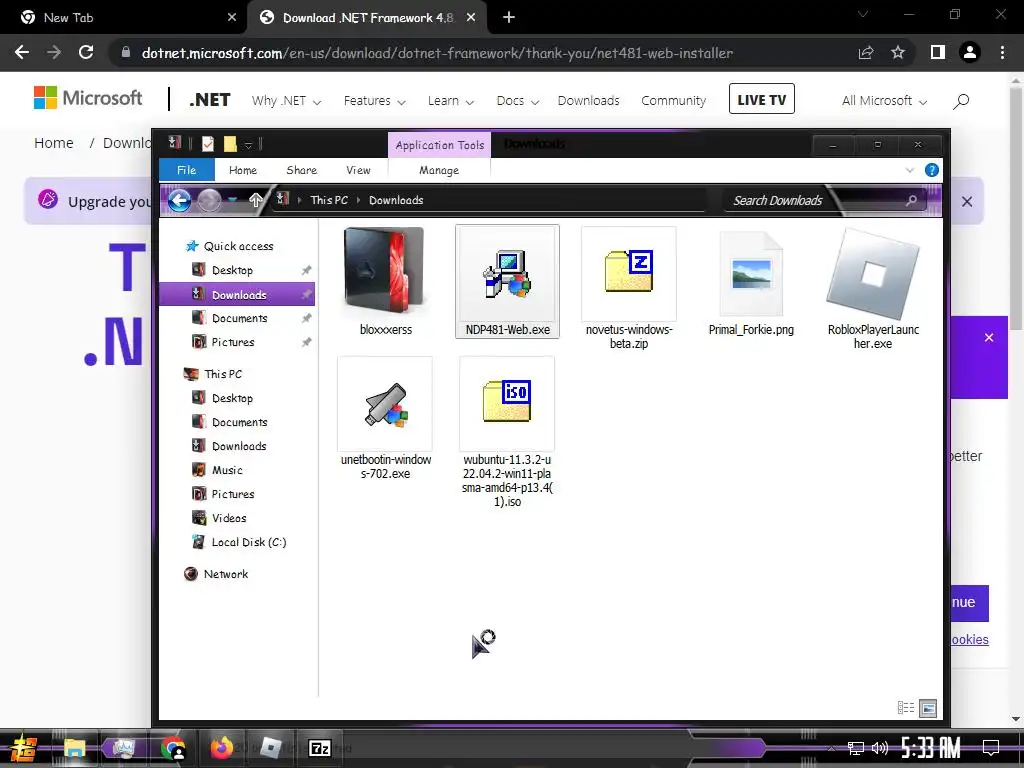Open the Downloads link in .NET nav

click(588, 101)
